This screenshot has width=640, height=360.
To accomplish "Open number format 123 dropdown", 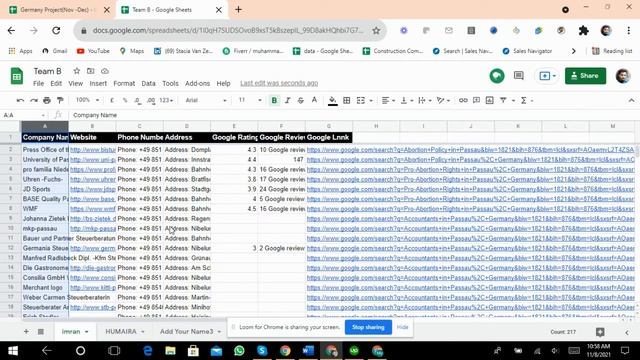I will click(166, 100).
